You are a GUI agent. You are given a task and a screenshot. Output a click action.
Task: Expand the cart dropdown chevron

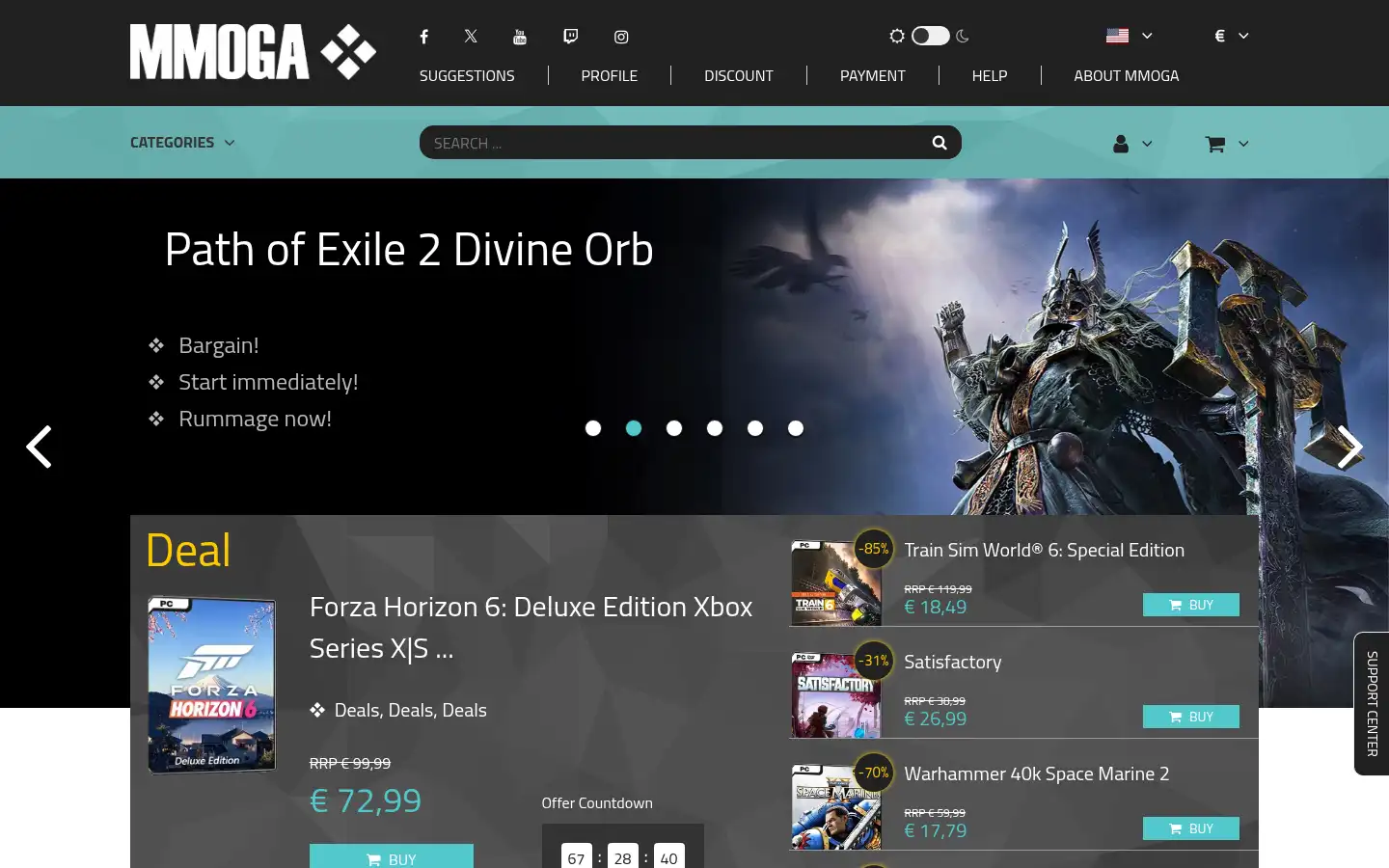1243,144
